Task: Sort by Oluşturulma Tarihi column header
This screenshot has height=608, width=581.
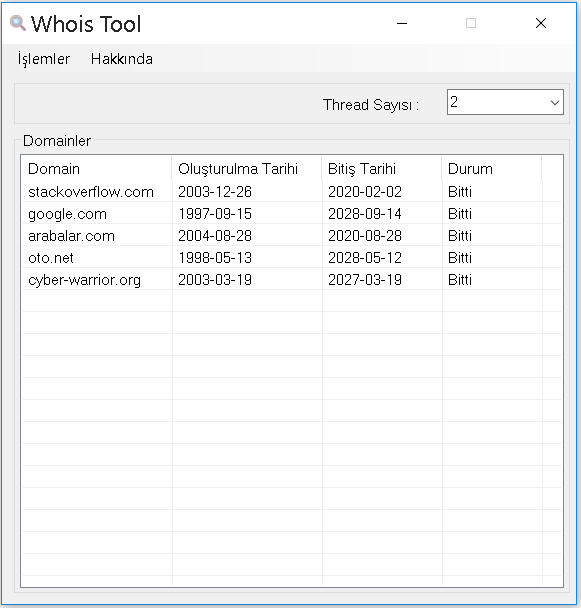Action: [x=247, y=169]
